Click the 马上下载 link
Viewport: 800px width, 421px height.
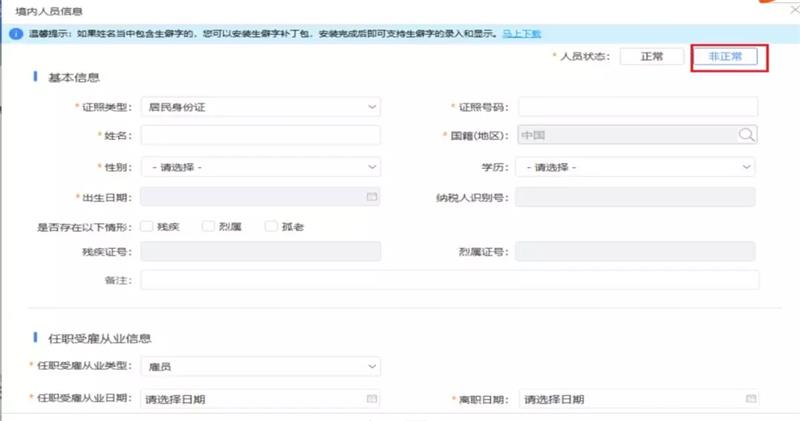point(521,34)
